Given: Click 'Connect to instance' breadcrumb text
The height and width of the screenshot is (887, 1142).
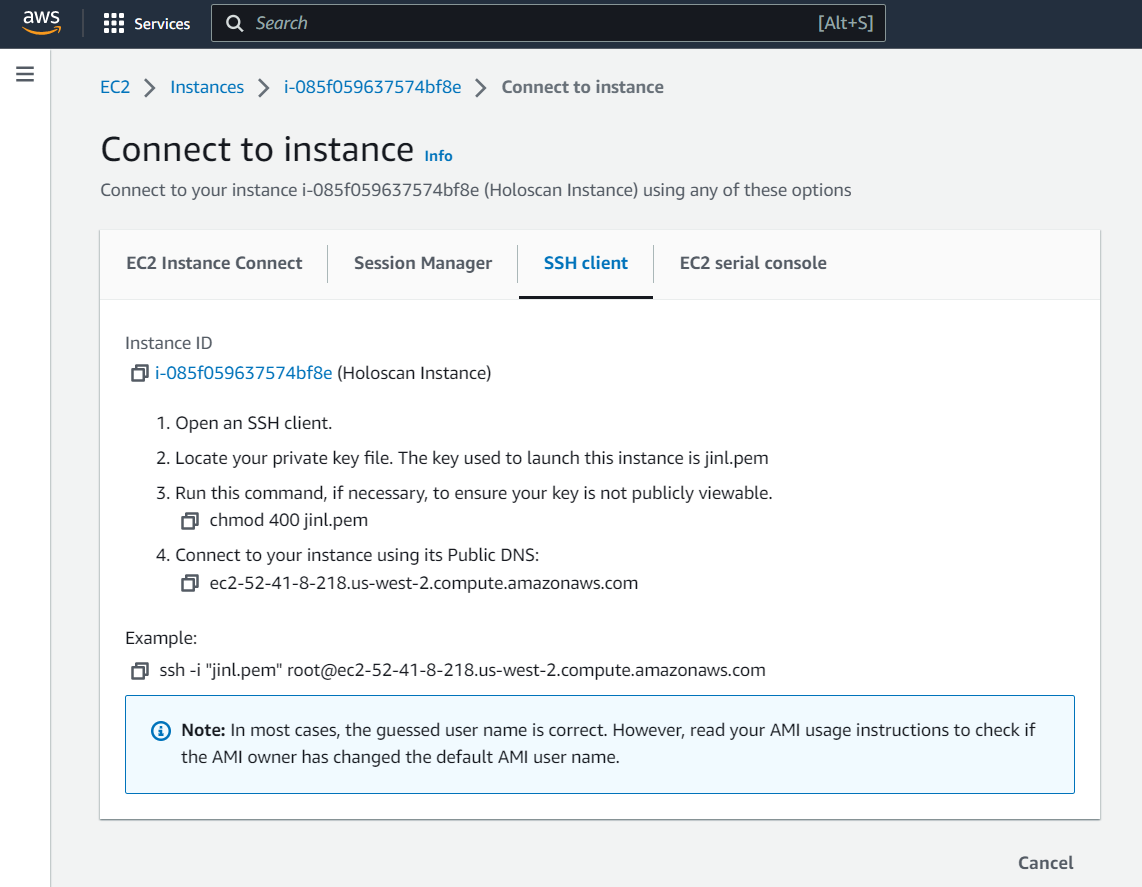Looking at the screenshot, I should tap(583, 87).
